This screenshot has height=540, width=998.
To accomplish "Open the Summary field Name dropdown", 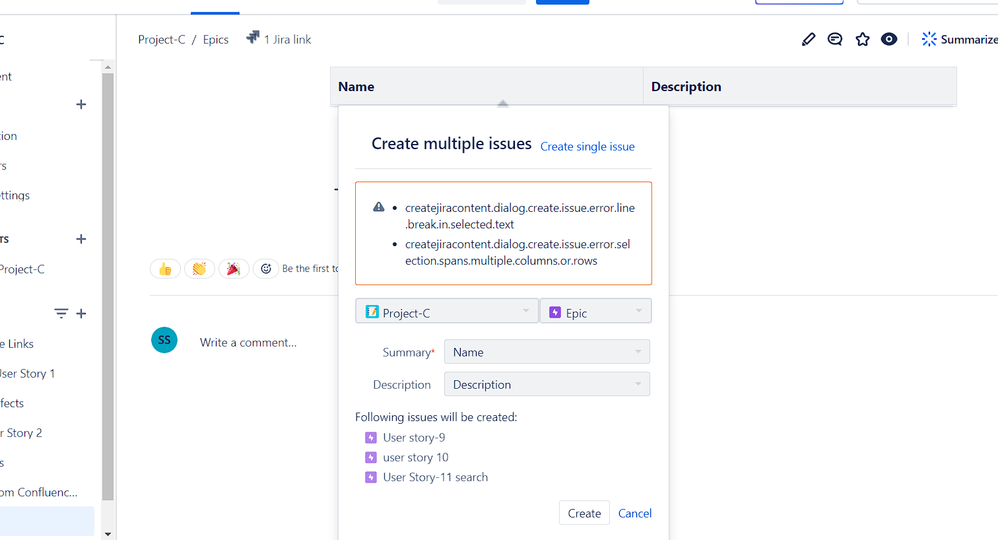I will click(547, 352).
